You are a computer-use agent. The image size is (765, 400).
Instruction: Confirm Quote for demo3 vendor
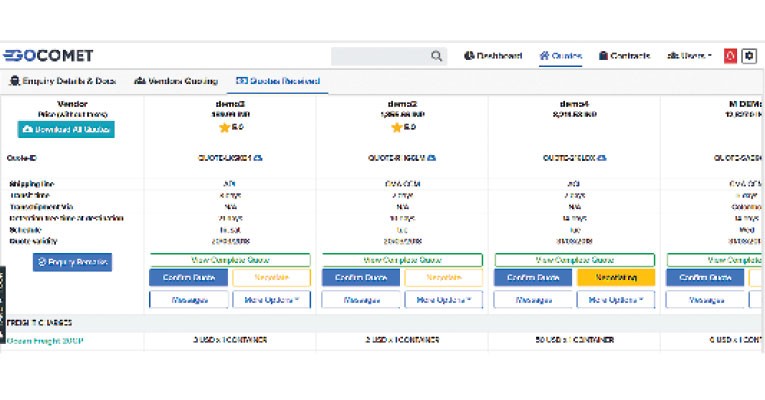[x=189, y=278]
